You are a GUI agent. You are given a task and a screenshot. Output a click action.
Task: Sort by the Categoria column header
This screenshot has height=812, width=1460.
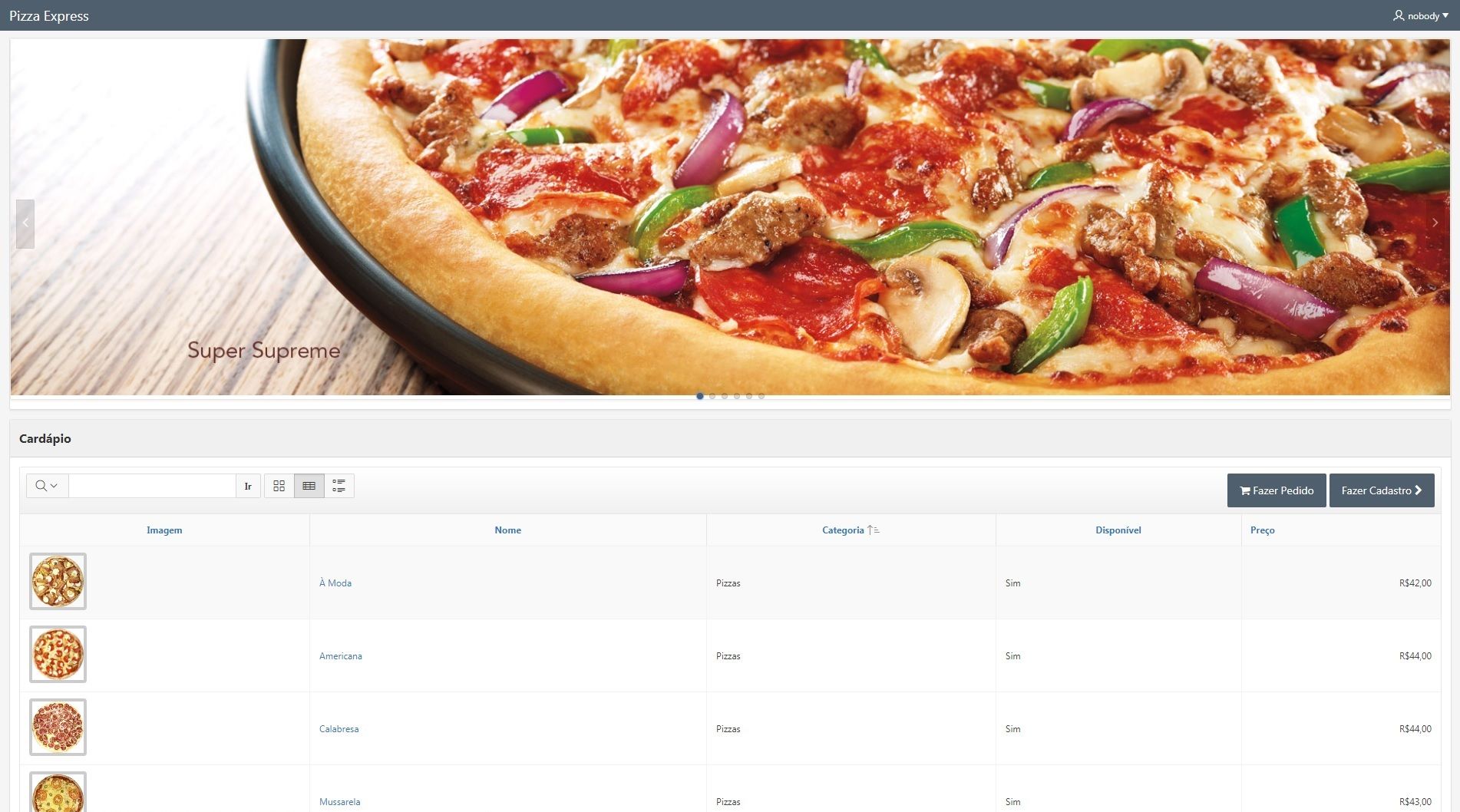pos(843,530)
